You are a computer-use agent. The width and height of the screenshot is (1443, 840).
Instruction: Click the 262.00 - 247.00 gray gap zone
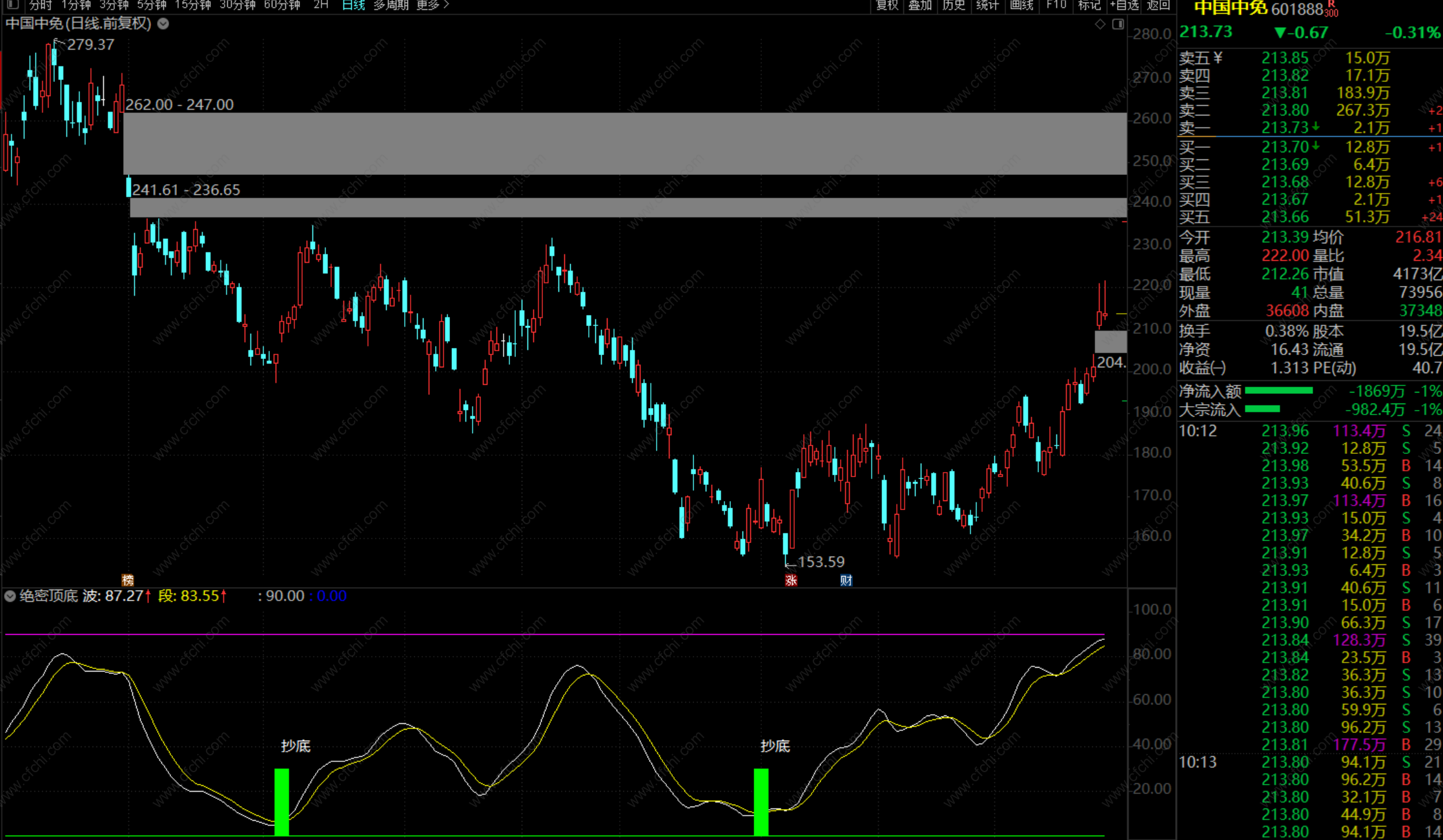click(624, 143)
